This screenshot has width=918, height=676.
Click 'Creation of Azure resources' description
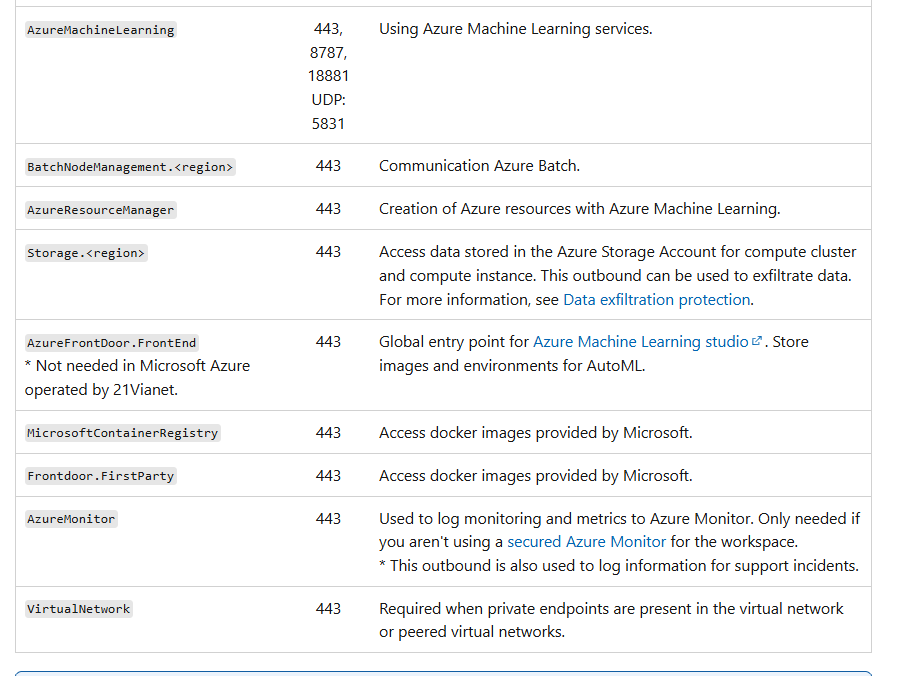click(580, 209)
